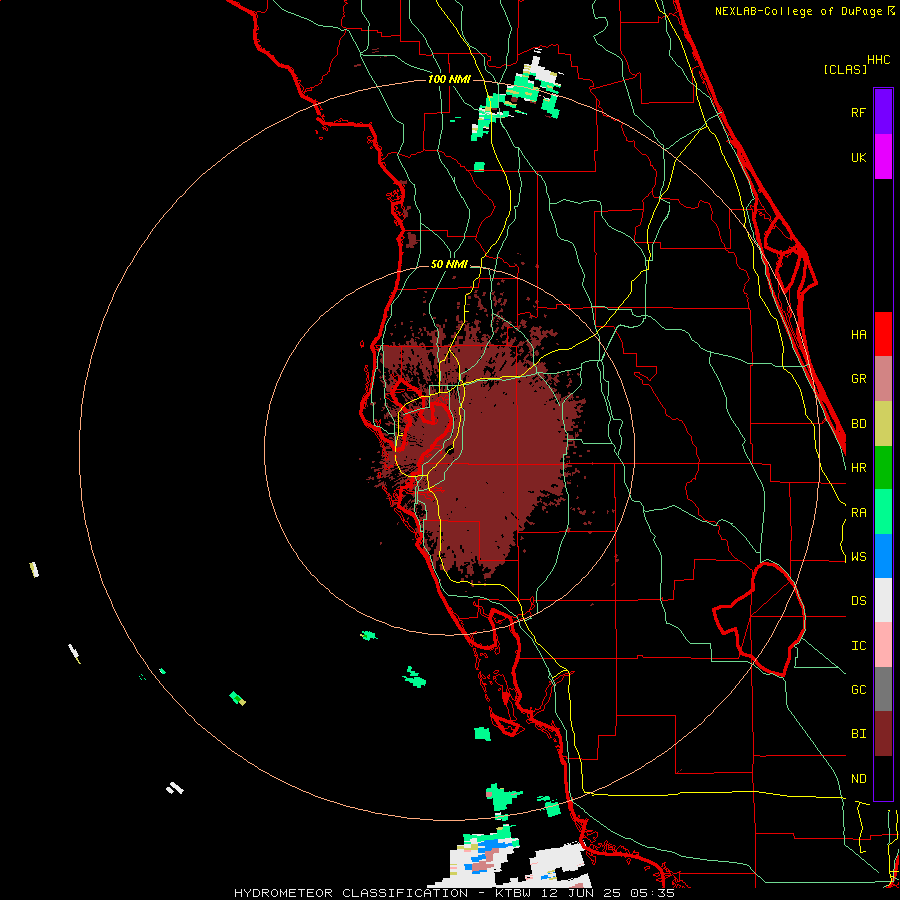Screen dimensions: 900x900
Task: Click the HA legend label
Action: pyautogui.click(x=858, y=335)
